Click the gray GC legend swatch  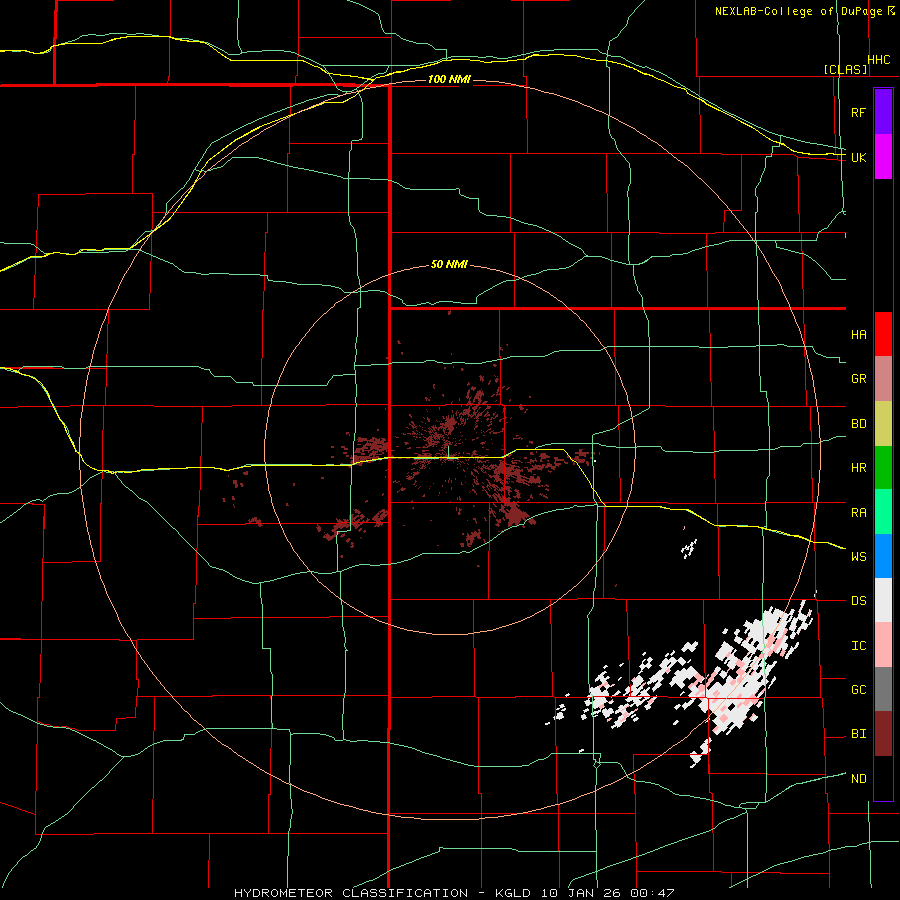[x=883, y=689]
